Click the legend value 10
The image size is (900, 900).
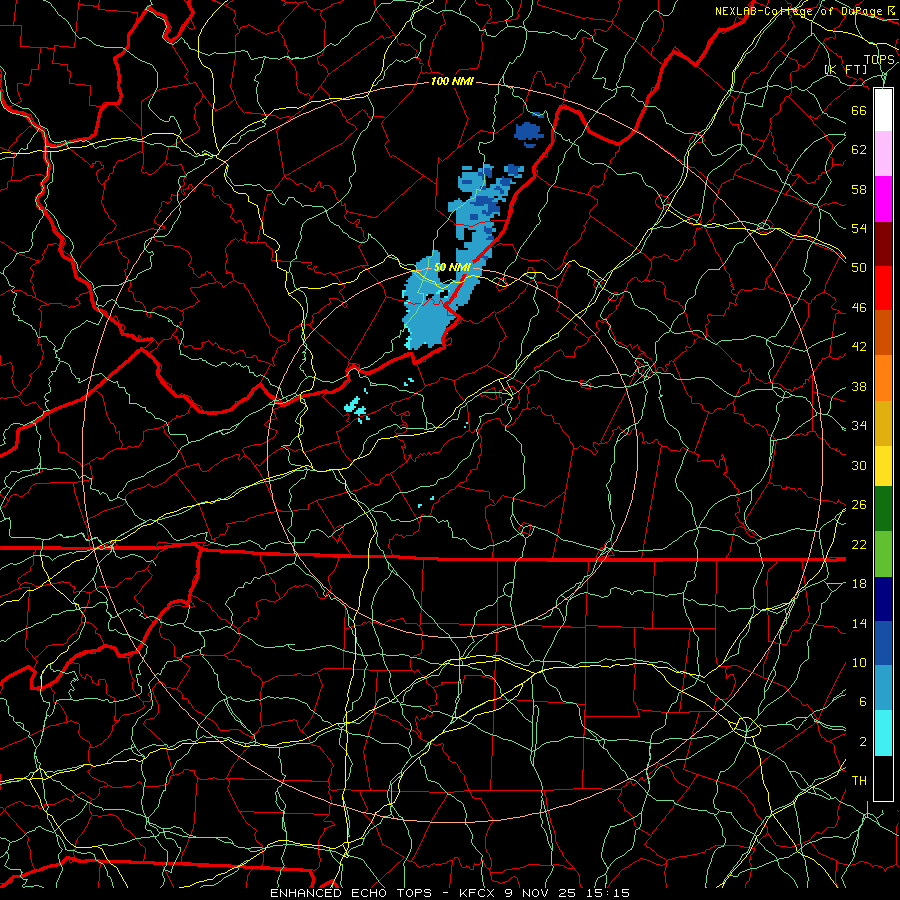859,662
